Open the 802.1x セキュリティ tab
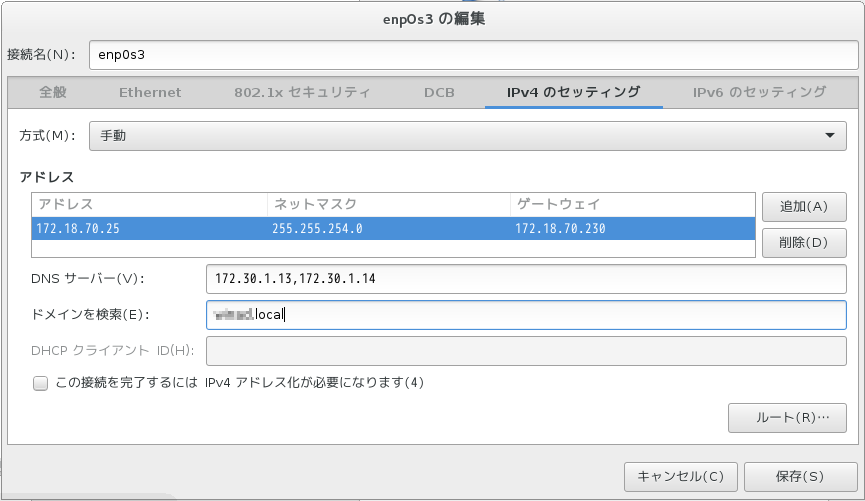 click(302, 92)
